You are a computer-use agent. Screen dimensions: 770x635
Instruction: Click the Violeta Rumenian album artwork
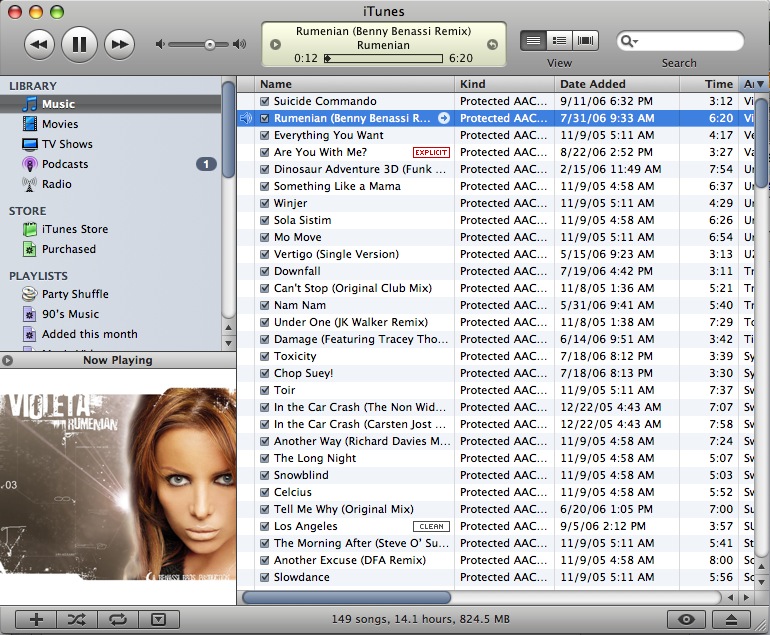click(118, 484)
